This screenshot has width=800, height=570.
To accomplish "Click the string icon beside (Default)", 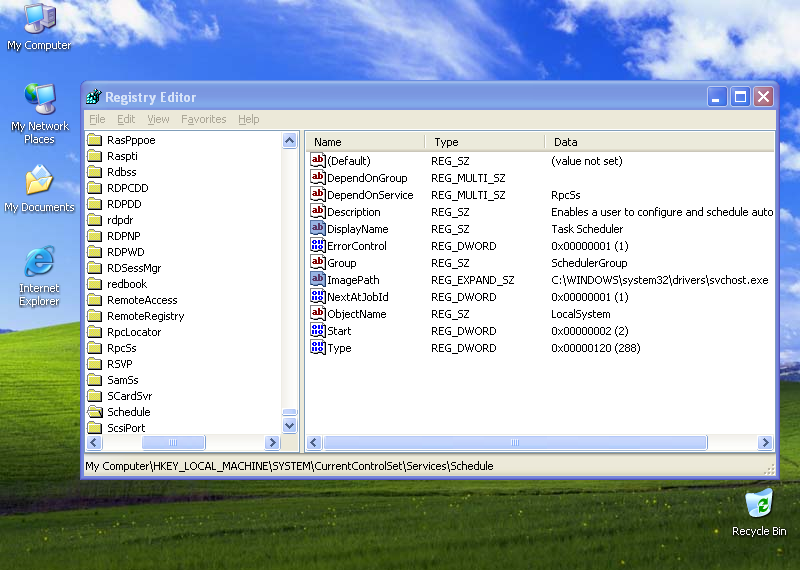I will (317, 160).
